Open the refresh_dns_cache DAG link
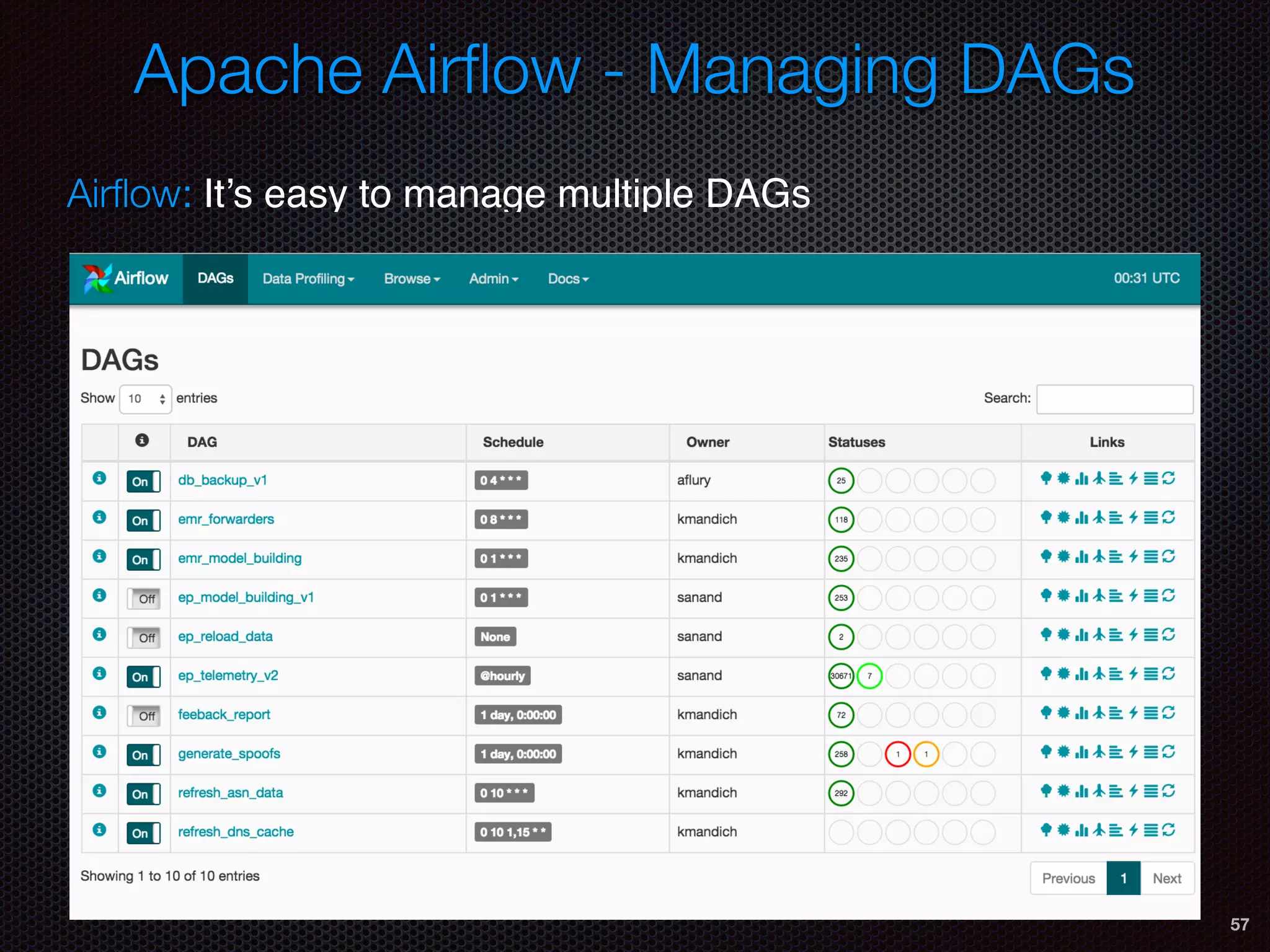1270x952 pixels. (236, 832)
